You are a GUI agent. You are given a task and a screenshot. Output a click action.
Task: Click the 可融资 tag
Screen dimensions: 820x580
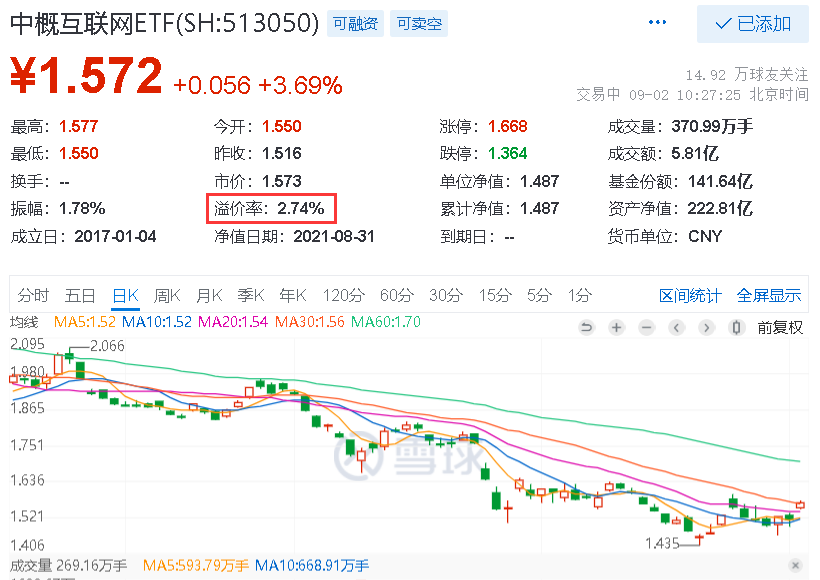(356, 24)
